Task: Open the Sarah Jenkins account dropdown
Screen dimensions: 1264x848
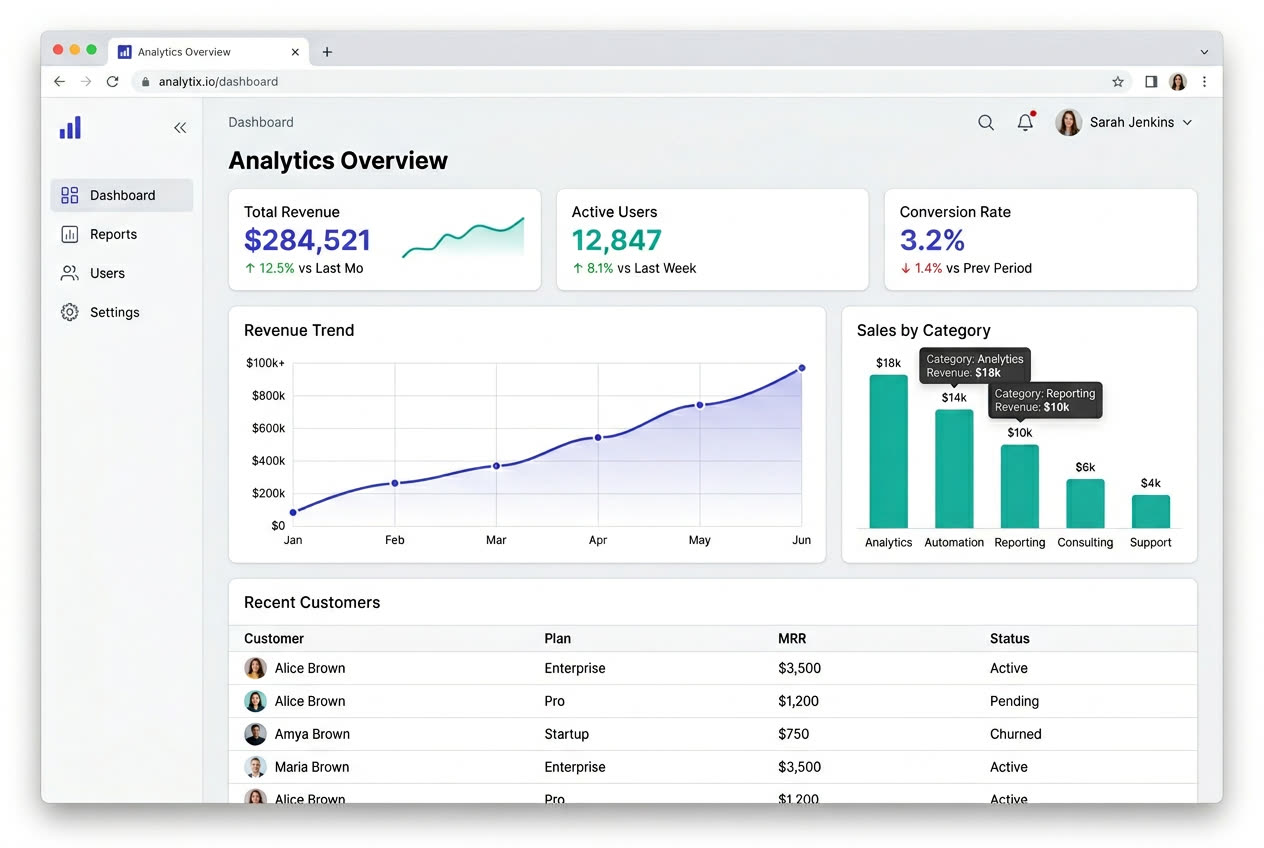Action: click(x=1132, y=122)
